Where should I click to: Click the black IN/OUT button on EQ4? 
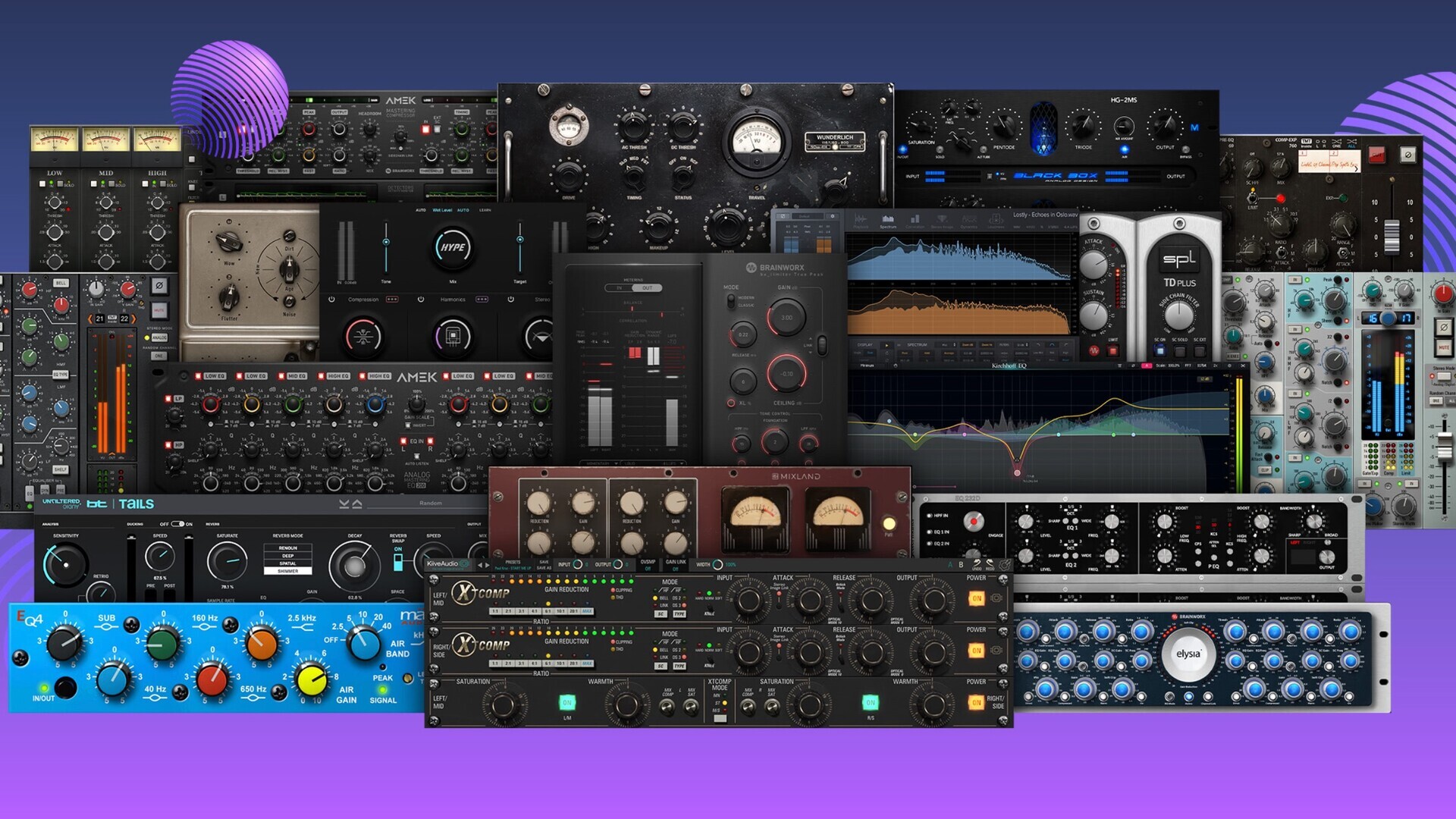(x=66, y=688)
